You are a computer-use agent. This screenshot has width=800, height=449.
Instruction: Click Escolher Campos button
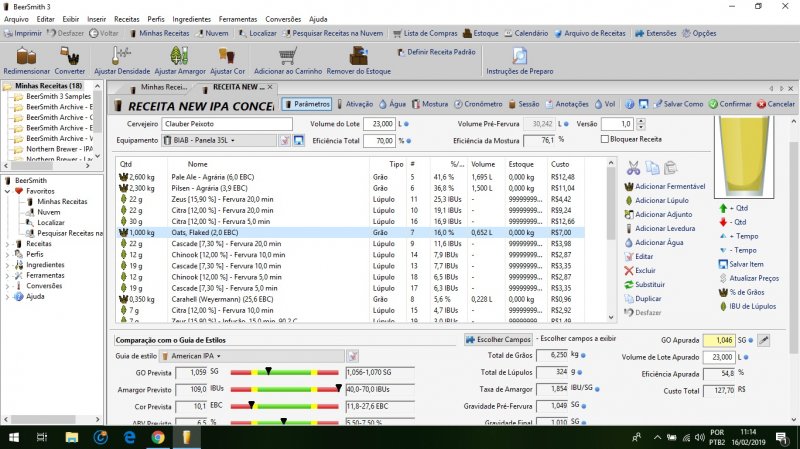point(498,339)
